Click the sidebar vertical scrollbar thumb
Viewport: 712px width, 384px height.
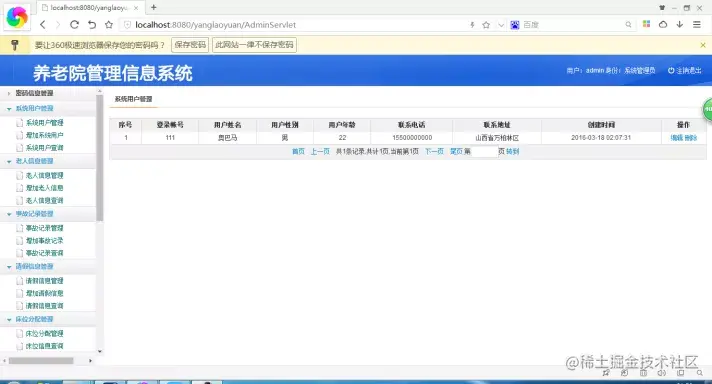coord(100,159)
